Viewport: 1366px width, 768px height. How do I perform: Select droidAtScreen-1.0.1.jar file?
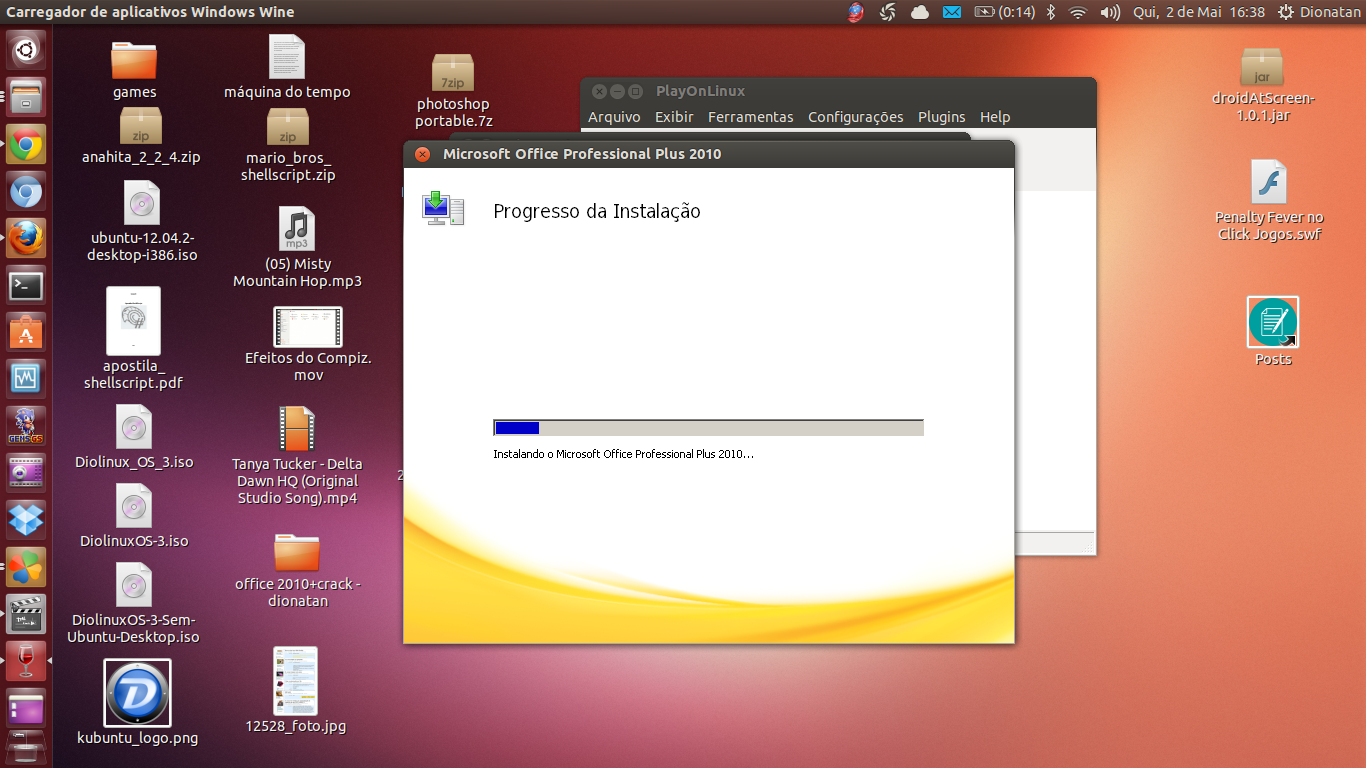(1262, 84)
